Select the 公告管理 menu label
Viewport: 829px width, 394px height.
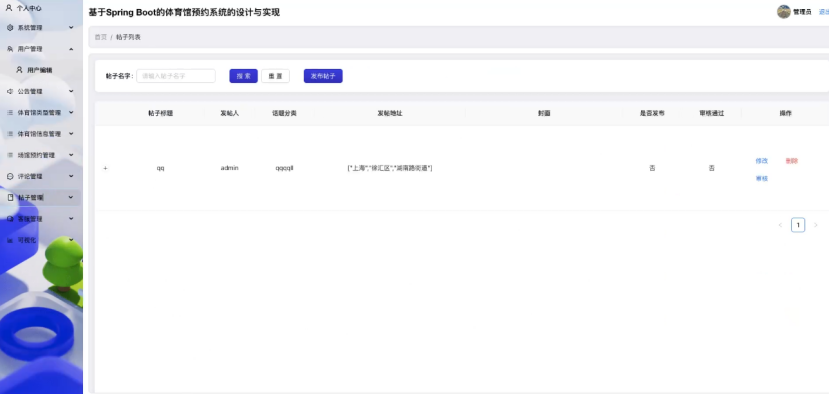pyautogui.click(x=30, y=91)
